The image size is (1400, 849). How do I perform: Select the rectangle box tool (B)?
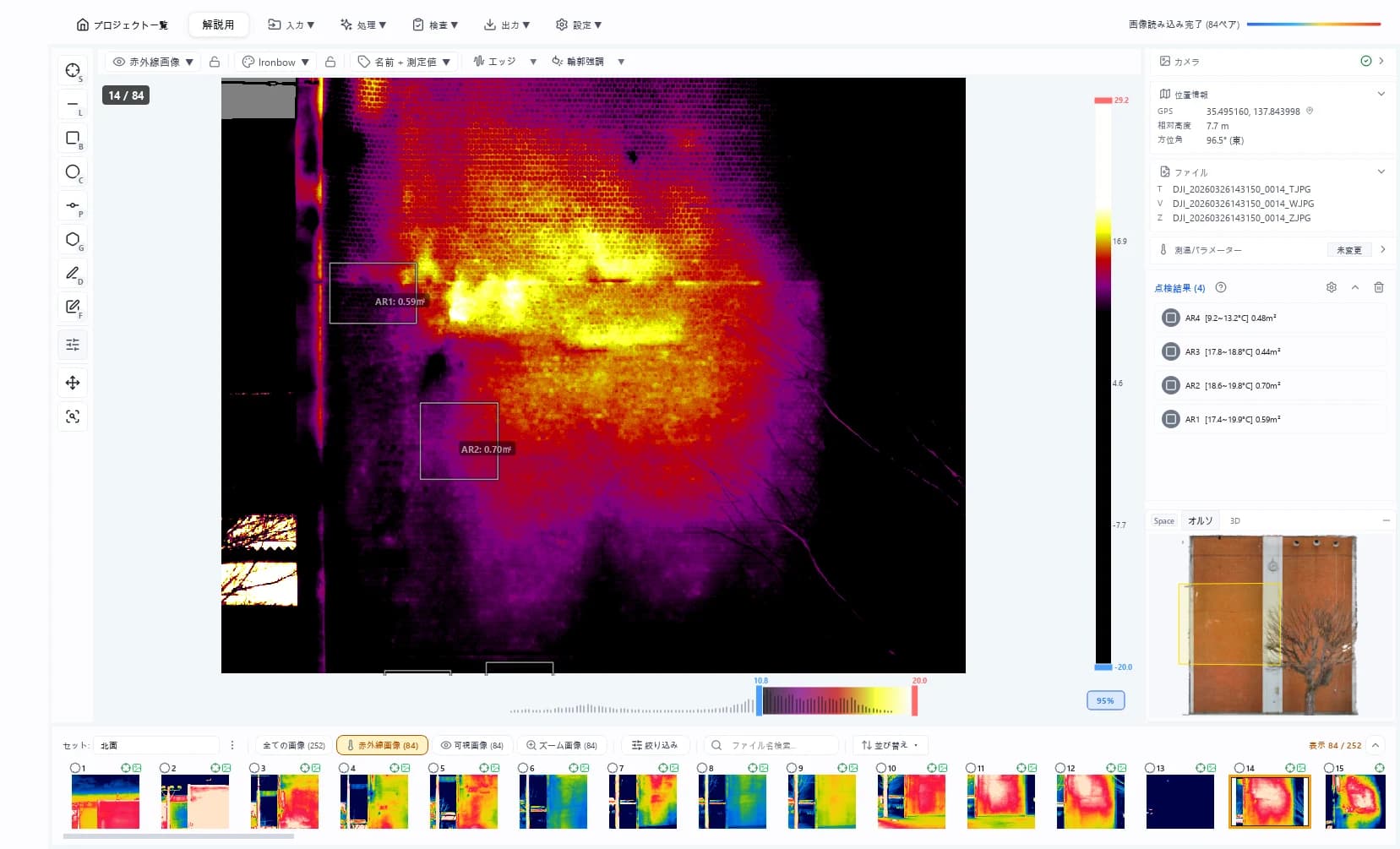[73, 139]
